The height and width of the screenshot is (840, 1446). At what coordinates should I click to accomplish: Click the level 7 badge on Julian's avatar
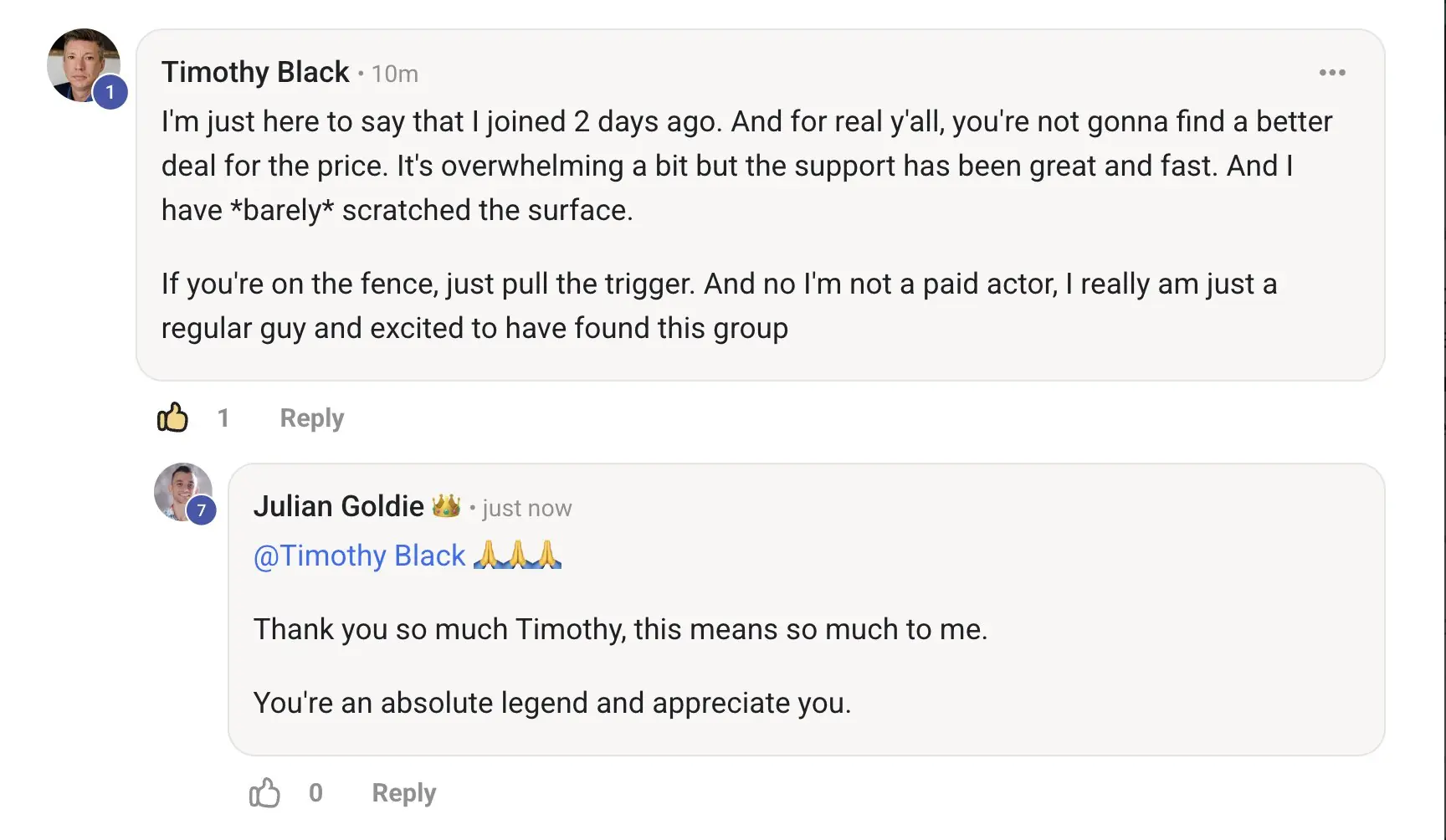pos(201,510)
